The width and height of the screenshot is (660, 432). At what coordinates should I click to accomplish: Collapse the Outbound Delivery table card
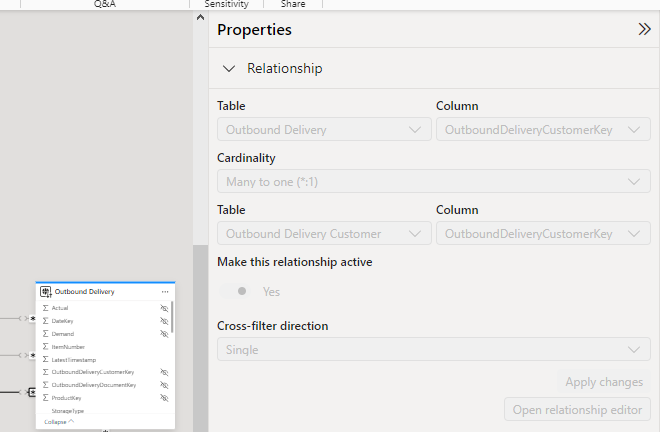[x=59, y=421]
